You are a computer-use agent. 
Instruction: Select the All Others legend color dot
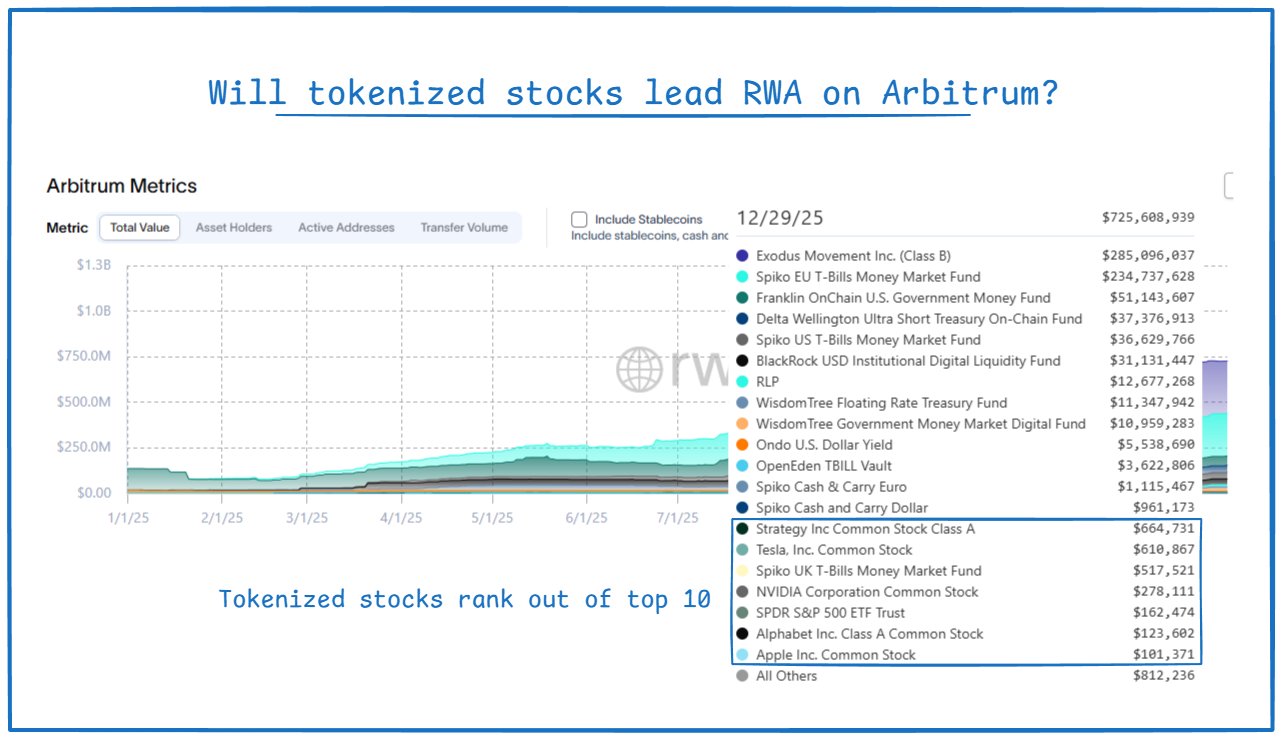[741, 676]
